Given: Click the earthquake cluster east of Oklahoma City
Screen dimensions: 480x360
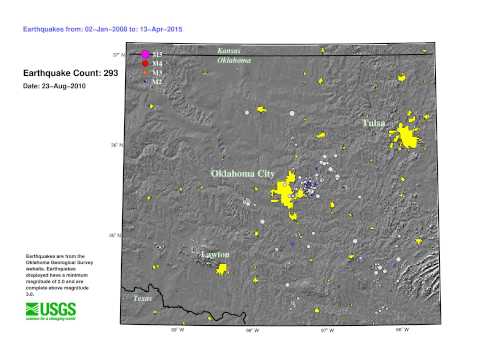Looking at the screenshot, I should [x=311, y=186].
